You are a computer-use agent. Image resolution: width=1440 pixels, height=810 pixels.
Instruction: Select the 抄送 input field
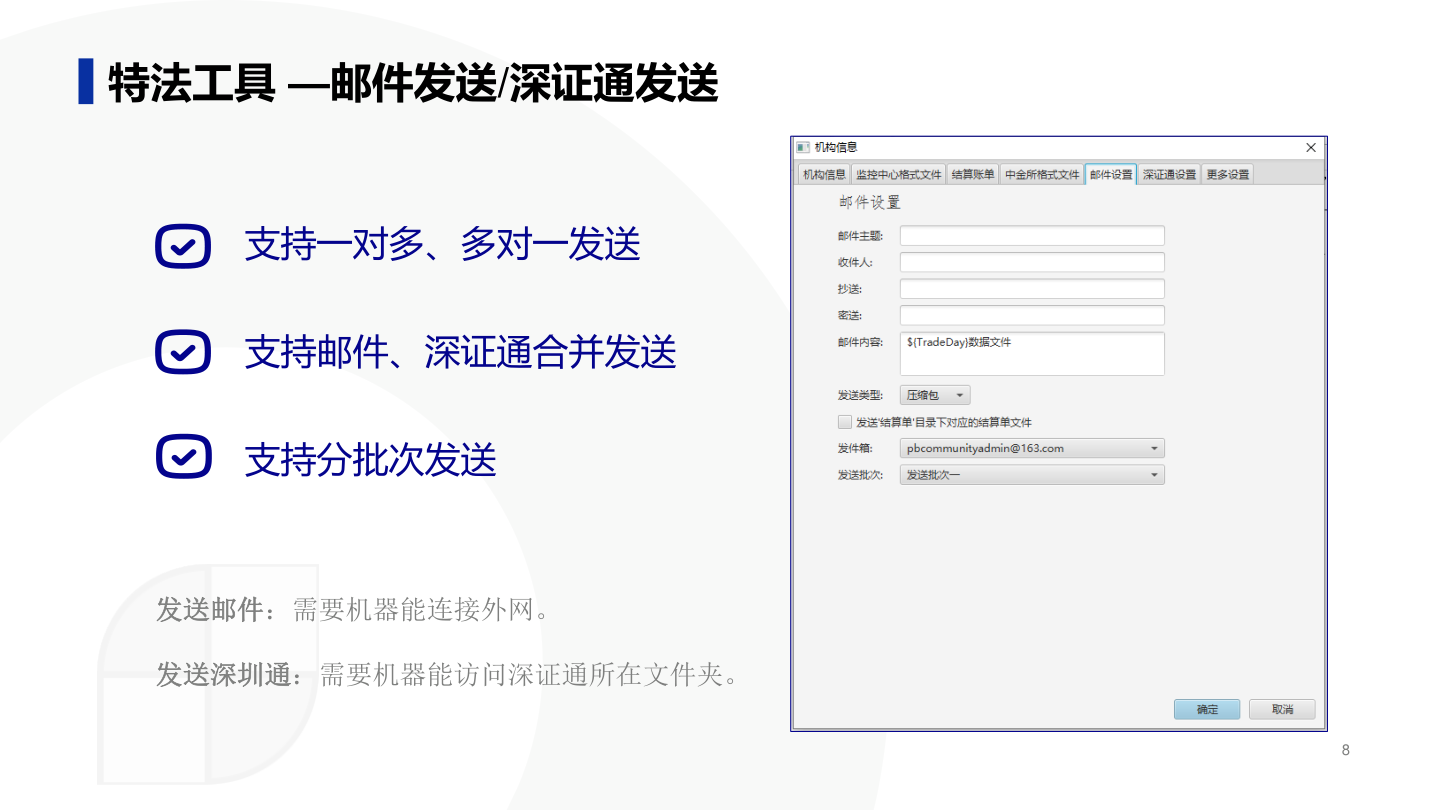tap(1032, 289)
